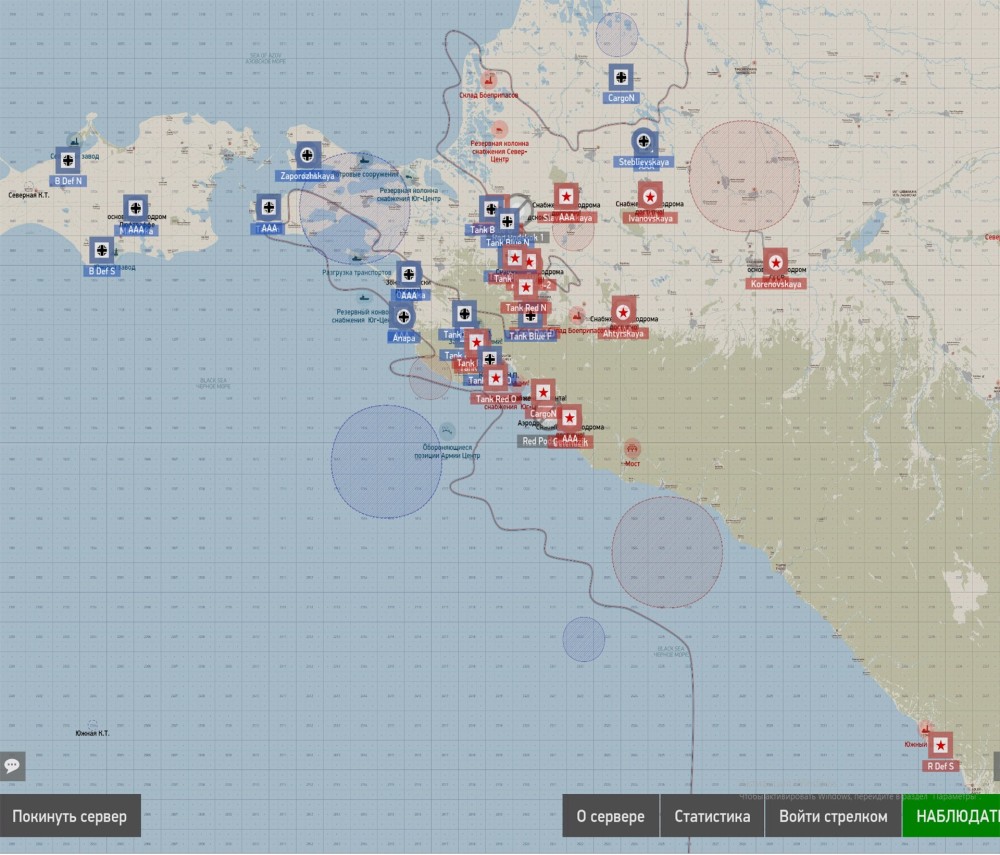The image size is (1000, 855).
Task: Select blue AAA cross icon west of Zaporozhskaya
Action: (x=268, y=207)
